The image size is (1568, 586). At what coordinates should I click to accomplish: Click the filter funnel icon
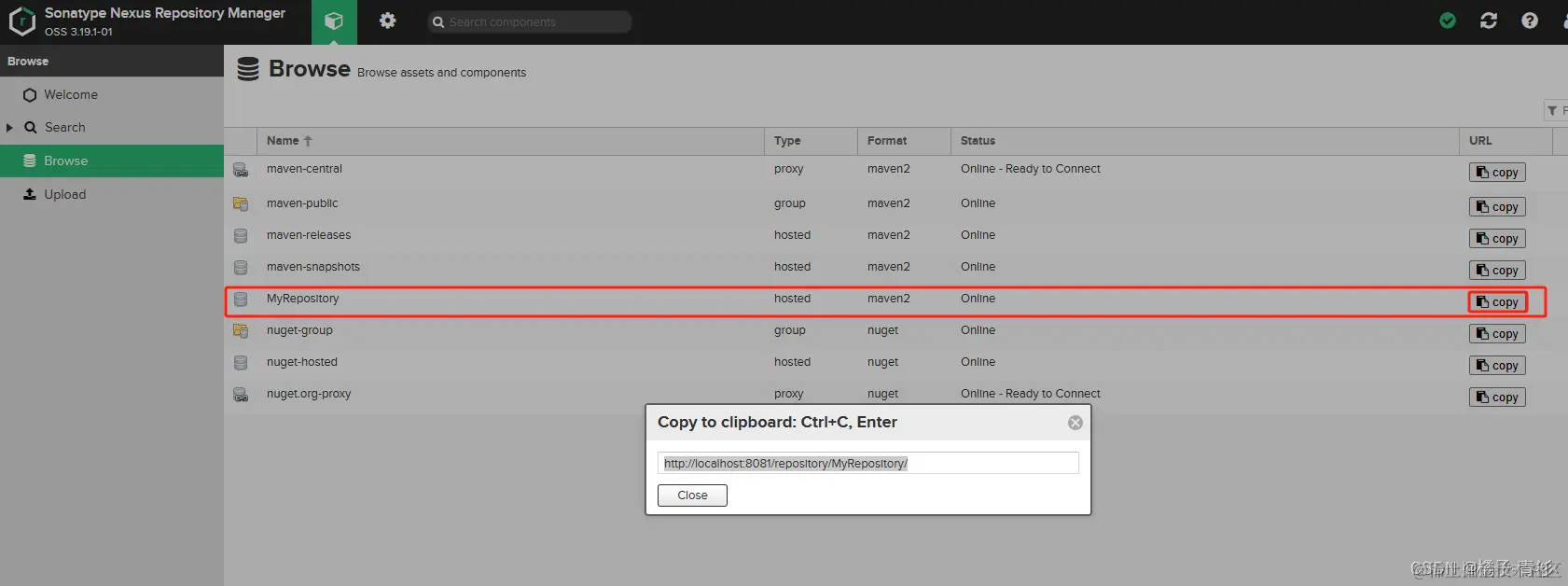point(1552,111)
